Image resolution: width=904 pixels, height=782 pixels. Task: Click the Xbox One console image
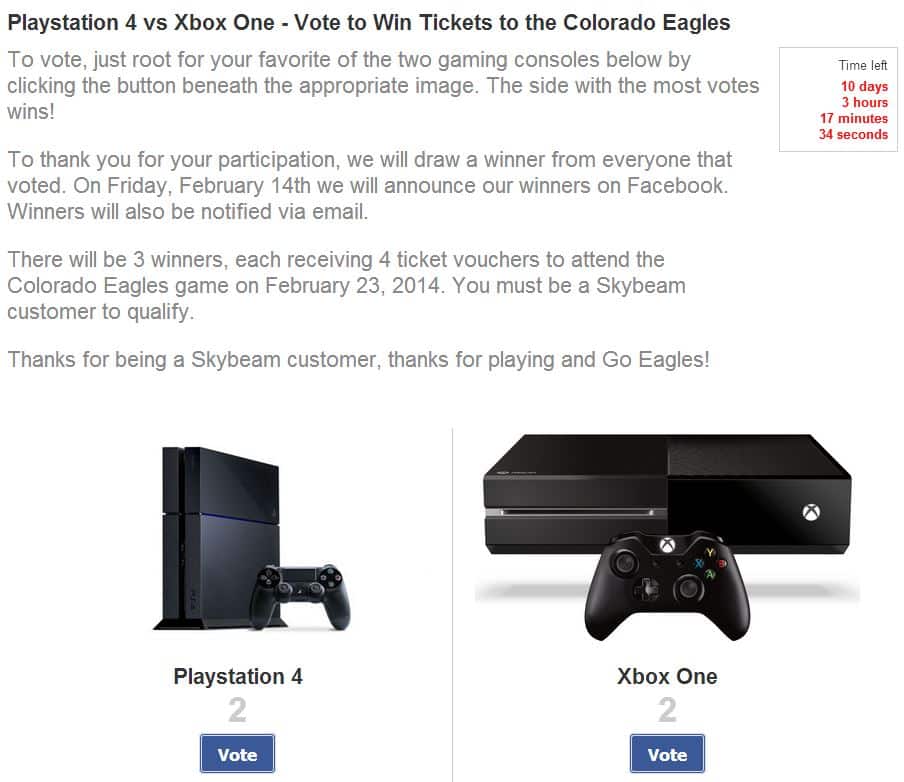click(667, 537)
